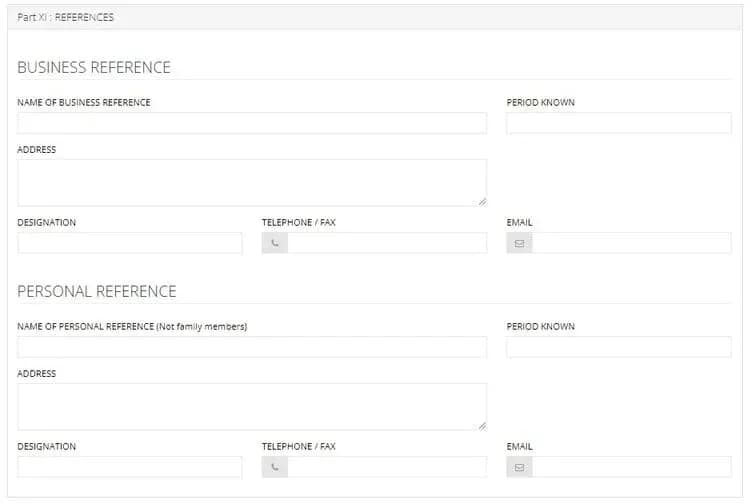Focus the Name of Personal Reference field
This screenshot has height=504, width=751.
[x=252, y=347]
